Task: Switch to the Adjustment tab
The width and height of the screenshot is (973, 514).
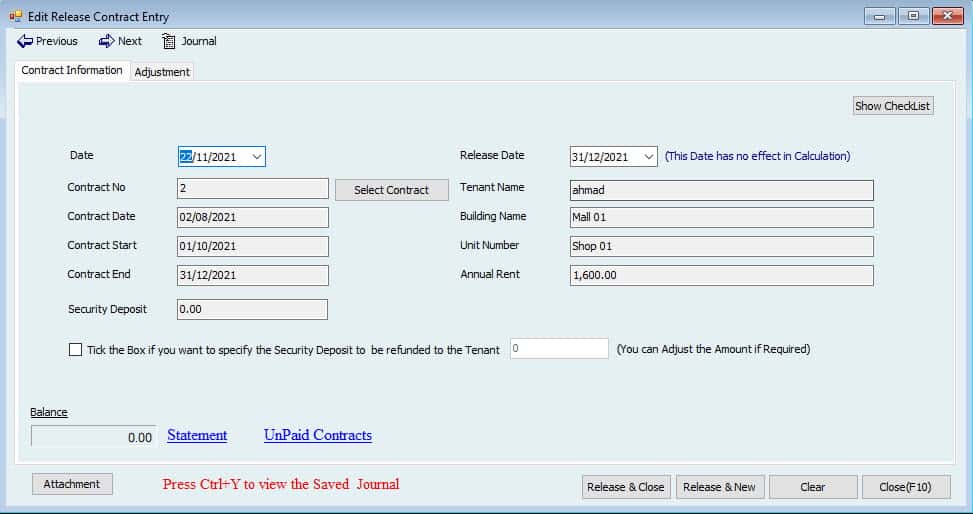Action: click(x=162, y=72)
